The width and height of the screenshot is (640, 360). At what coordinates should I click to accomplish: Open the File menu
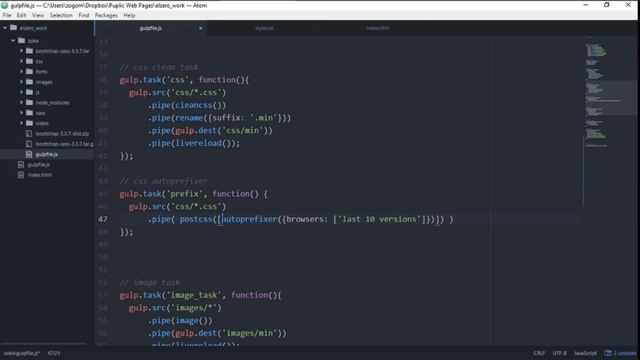(7, 15)
